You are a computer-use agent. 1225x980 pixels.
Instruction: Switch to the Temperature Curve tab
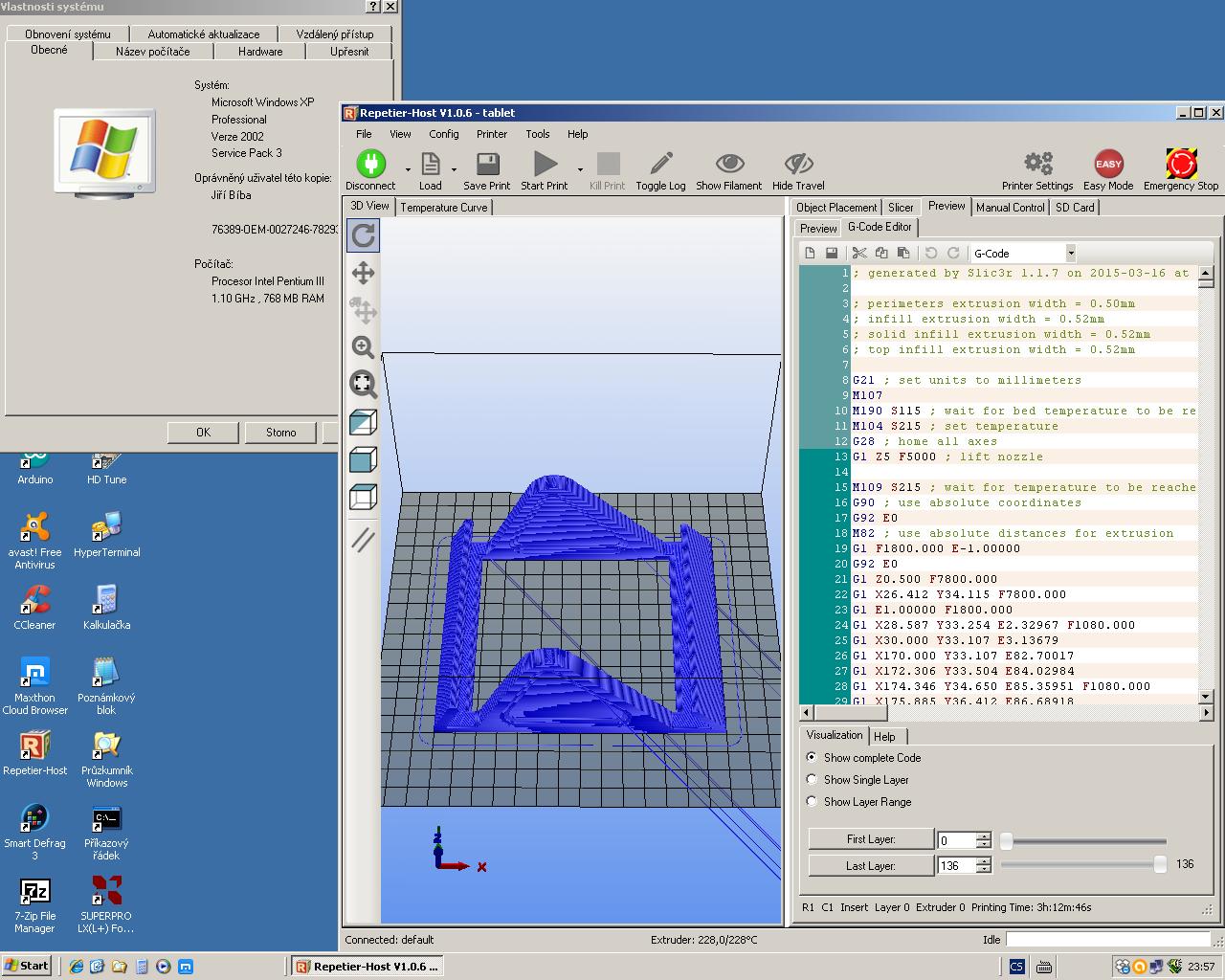click(443, 208)
